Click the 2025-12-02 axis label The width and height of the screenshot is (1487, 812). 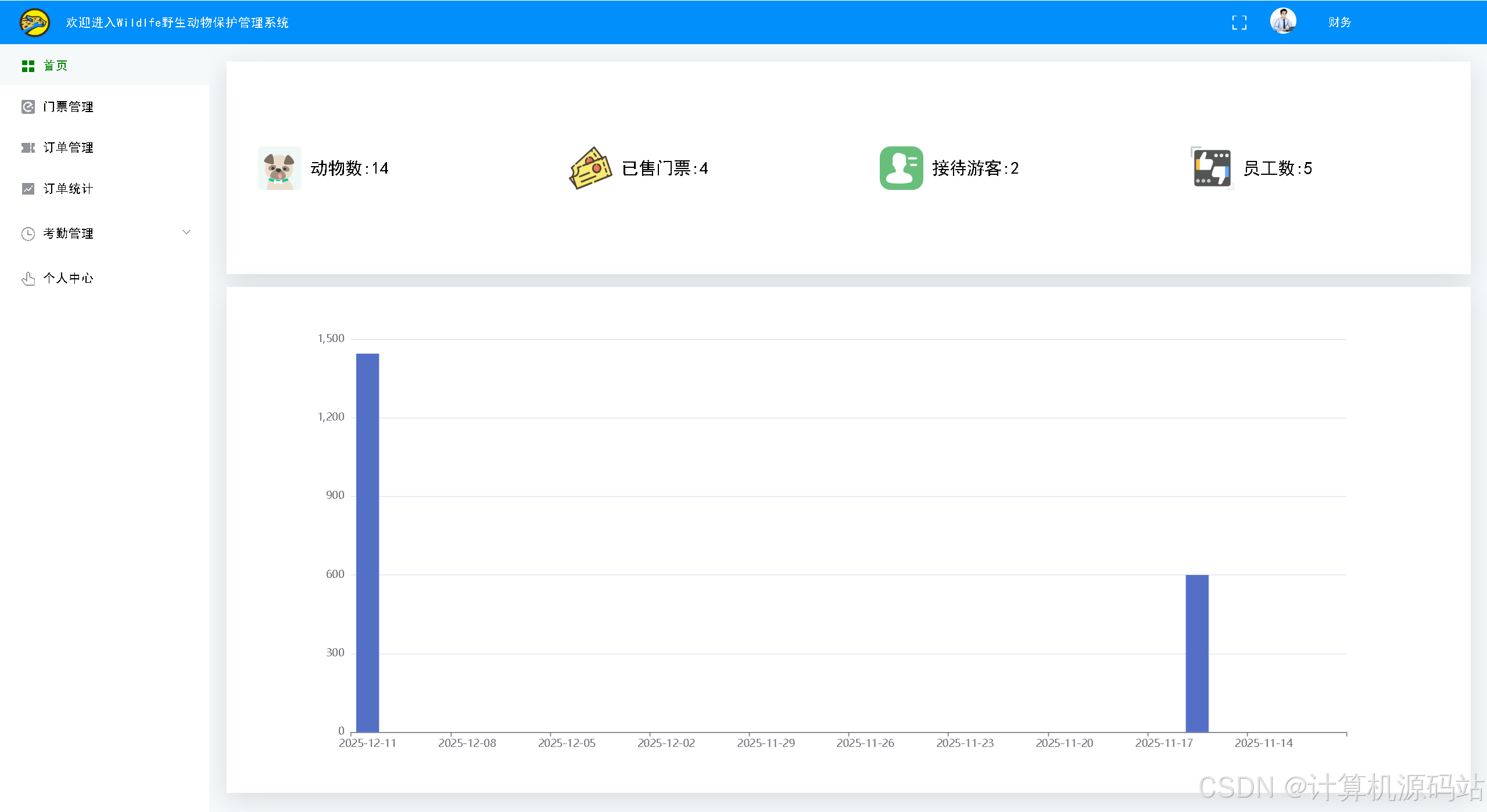pos(666,743)
